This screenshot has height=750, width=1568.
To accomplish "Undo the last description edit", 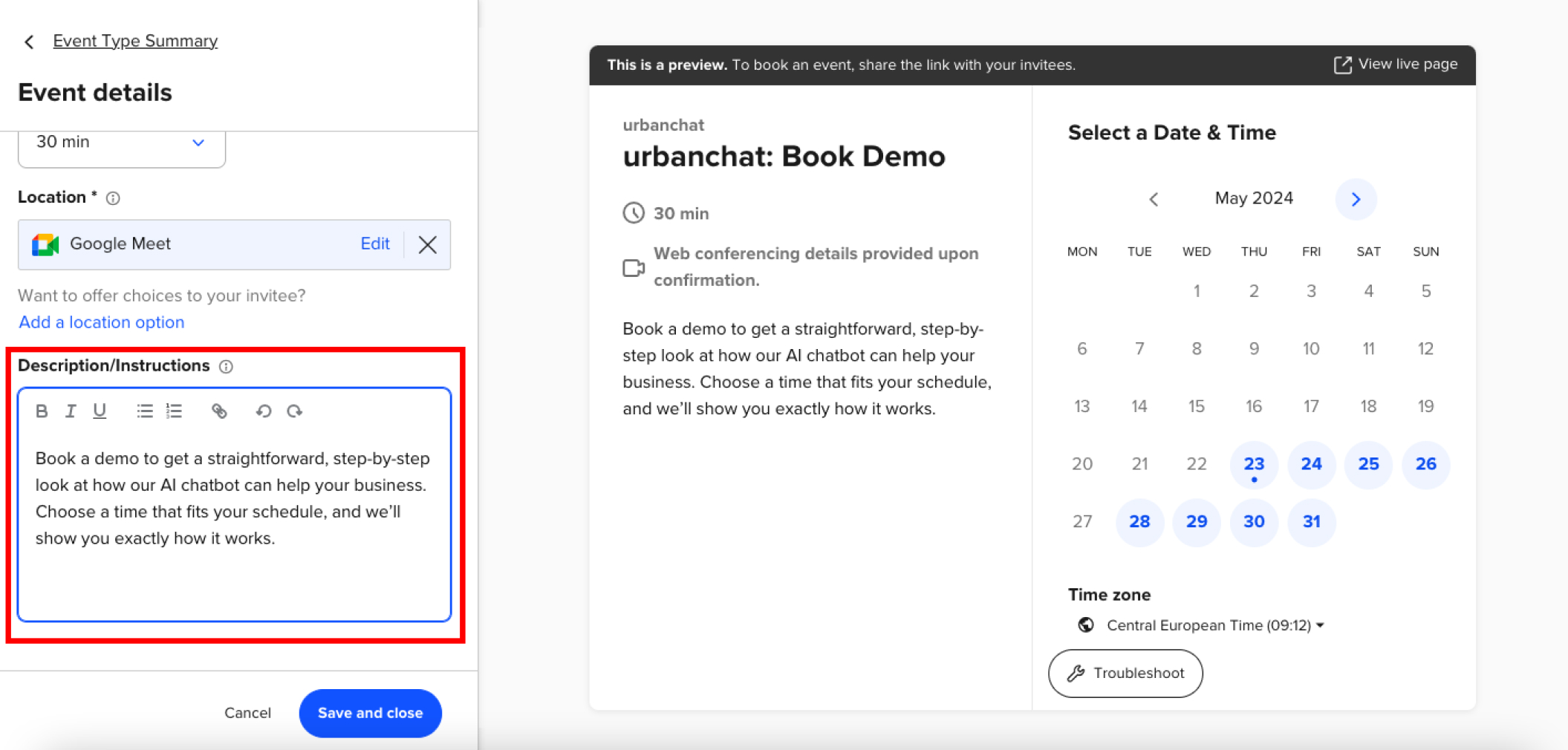I will click(264, 411).
